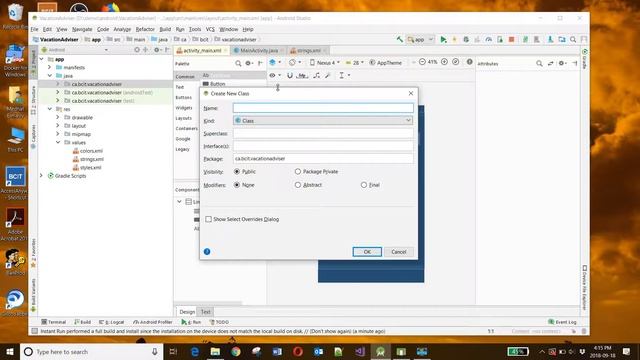Screen dimensions: 640x360
Task: Open the Nexus 4 device dropdown
Action: pos(324,62)
